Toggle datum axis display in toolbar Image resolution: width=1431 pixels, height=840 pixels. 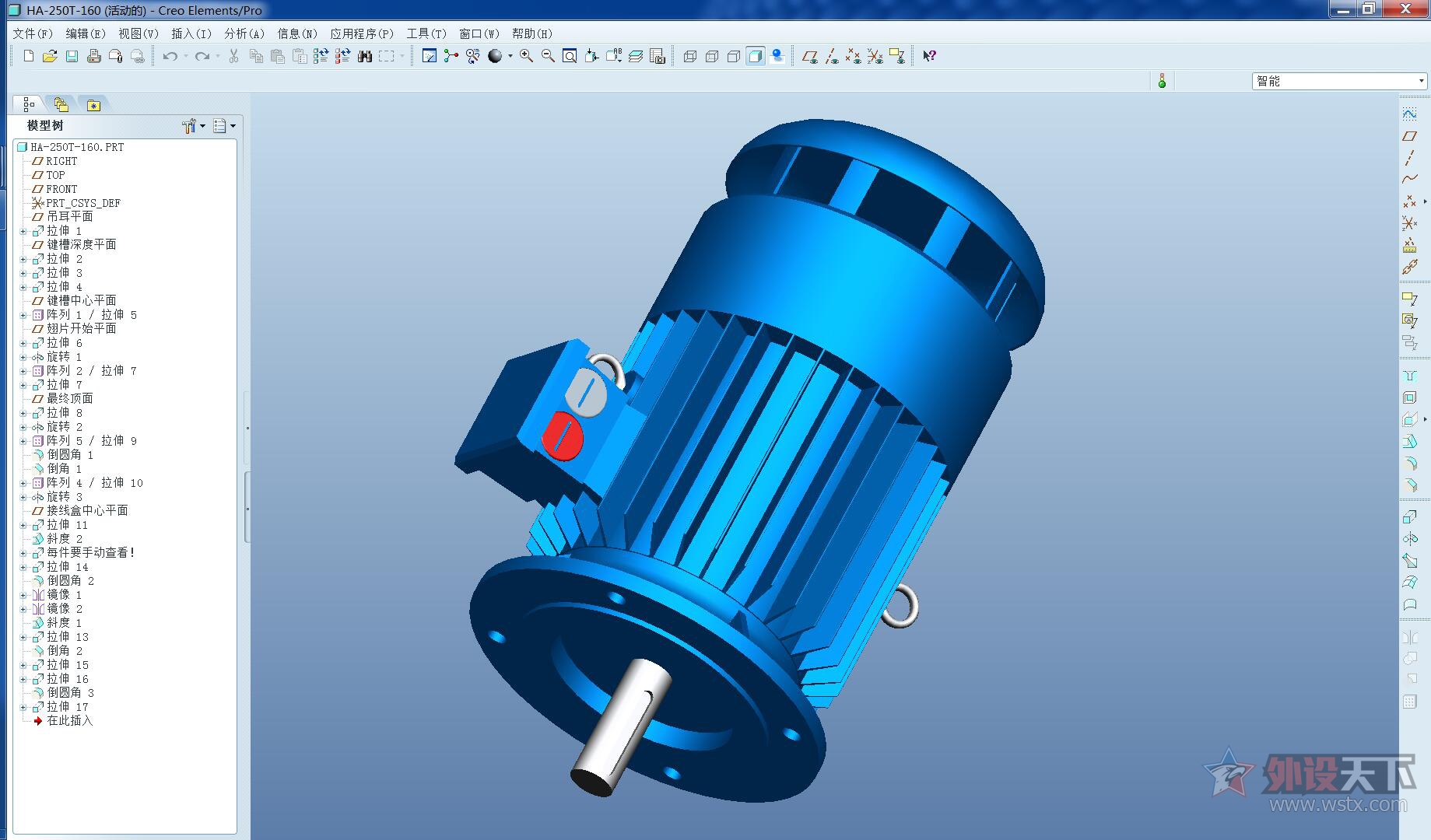point(831,56)
